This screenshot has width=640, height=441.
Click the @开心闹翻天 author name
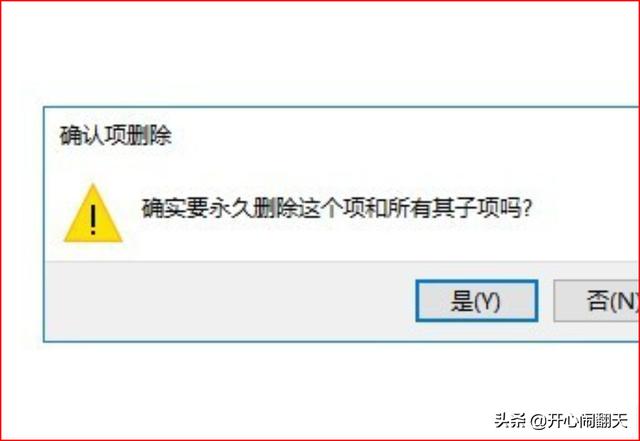click(580, 420)
